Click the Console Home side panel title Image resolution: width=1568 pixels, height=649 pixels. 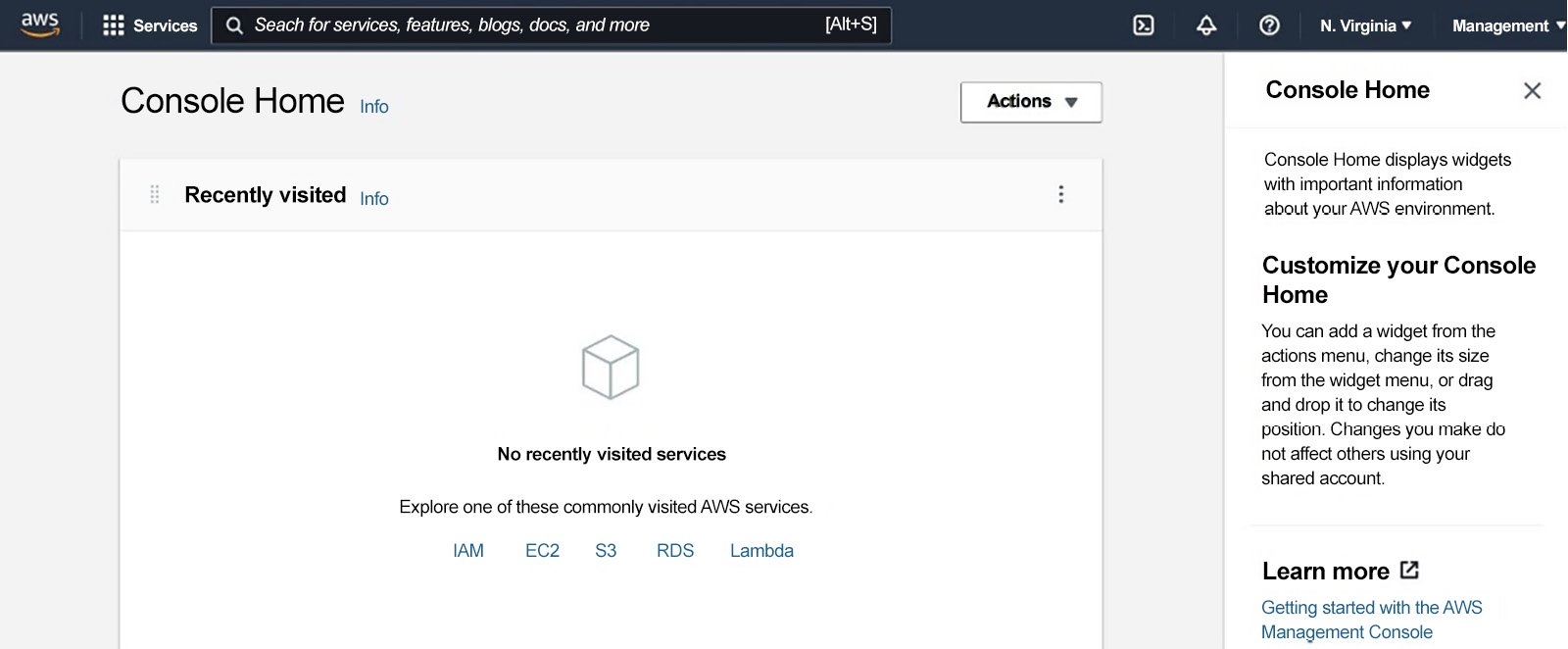1347,90
